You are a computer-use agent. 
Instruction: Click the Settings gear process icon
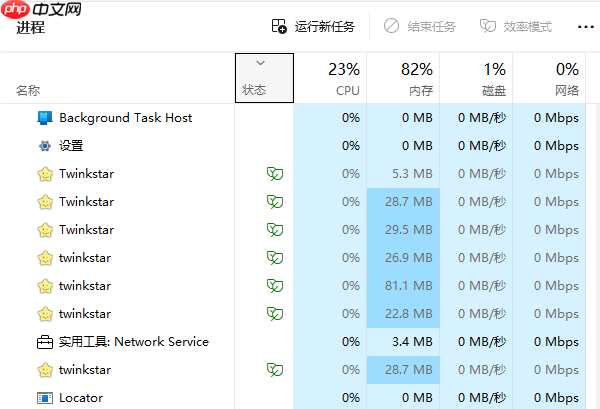click(x=45, y=146)
